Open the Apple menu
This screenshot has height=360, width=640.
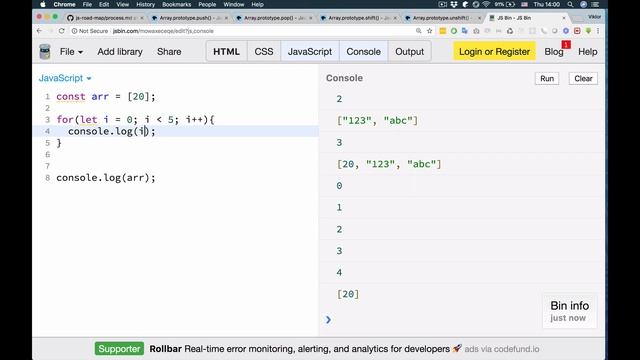43,4
